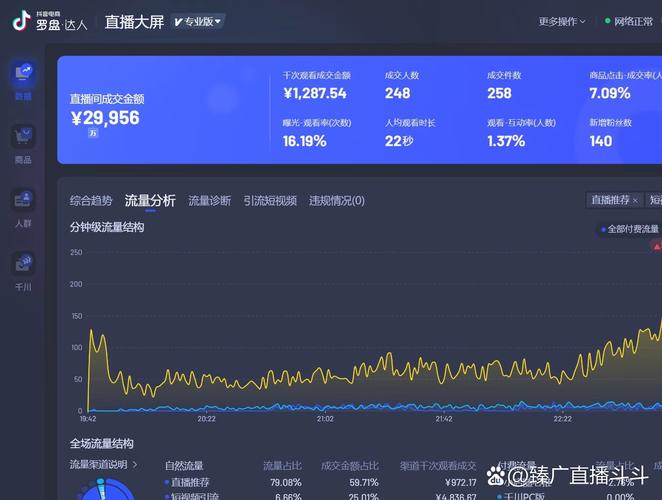Click the 7.09% conversion rate value
This screenshot has height=500, width=662.
pyautogui.click(x=610, y=93)
